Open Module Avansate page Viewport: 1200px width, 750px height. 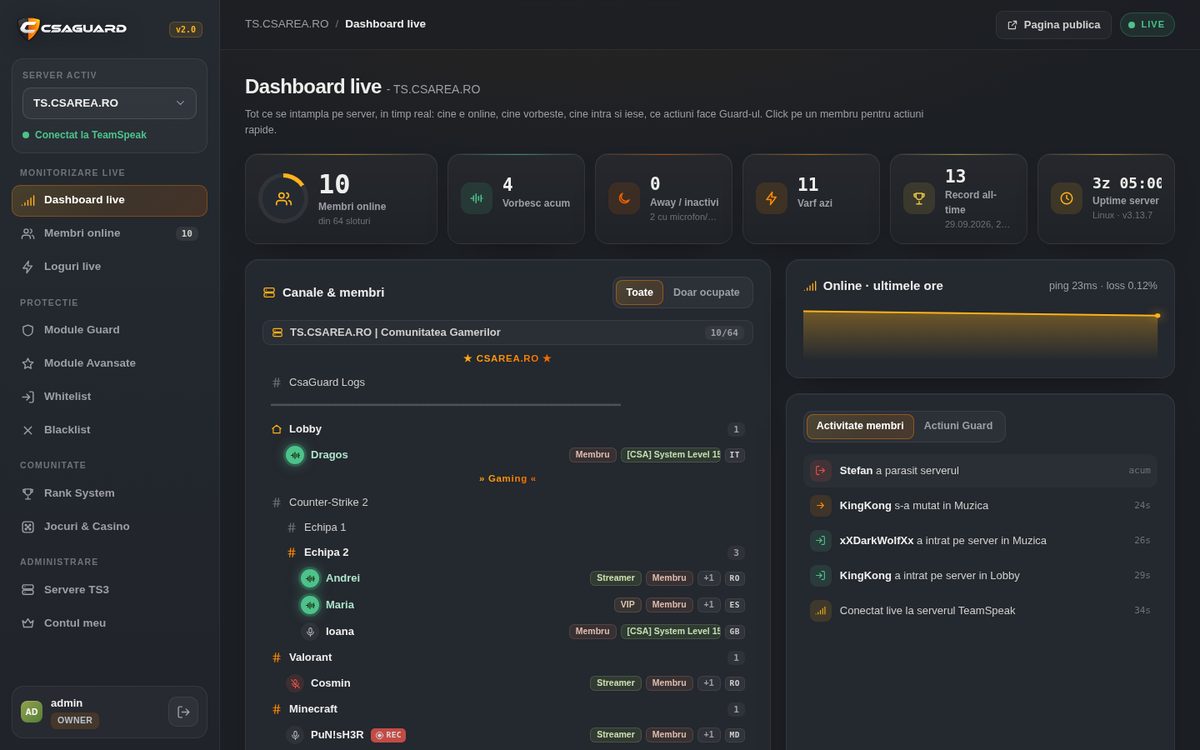110,363
